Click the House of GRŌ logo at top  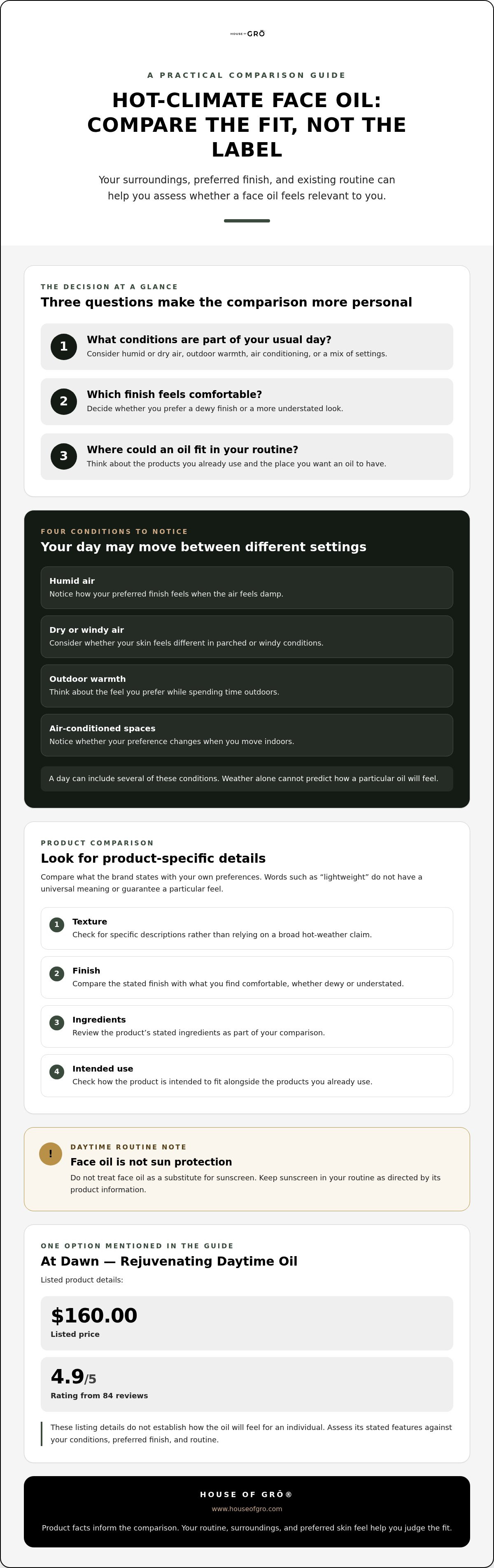pyautogui.click(x=247, y=34)
